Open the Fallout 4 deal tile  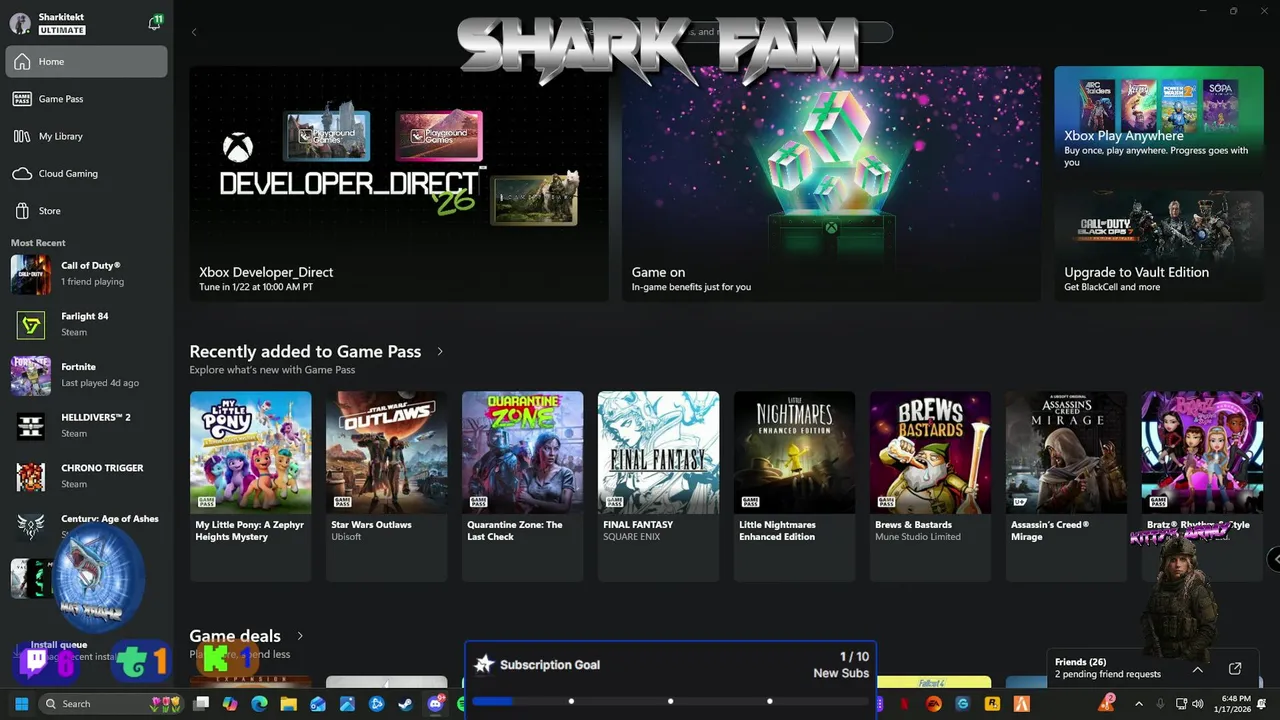[934, 682]
